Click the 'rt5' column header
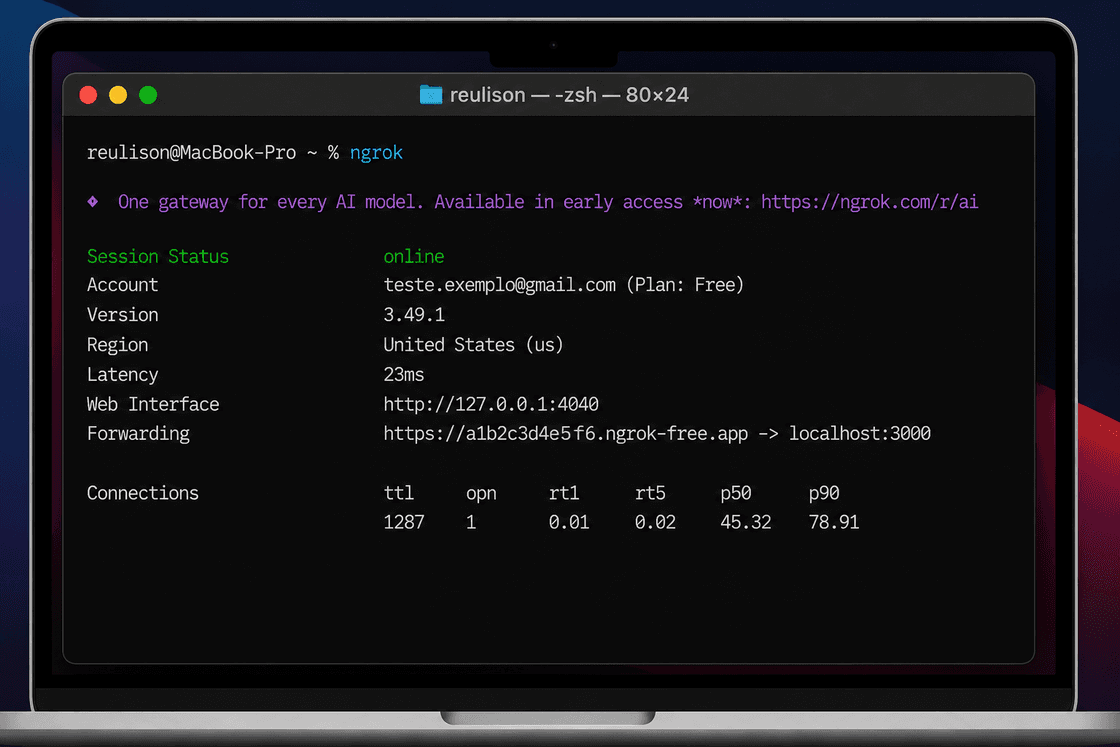The image size is (1120, 747). [650, 493]
